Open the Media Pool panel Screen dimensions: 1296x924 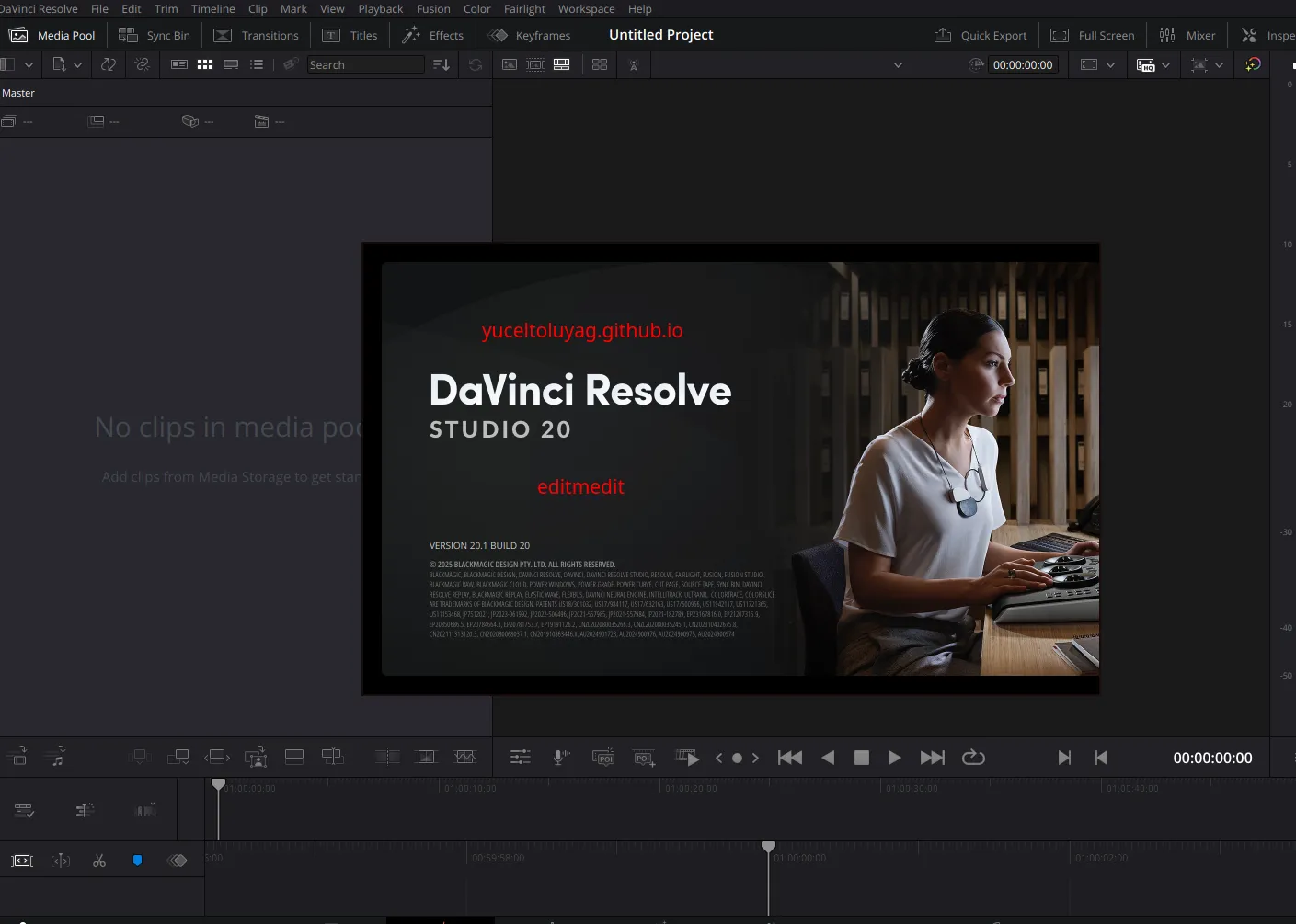[52, 35]
